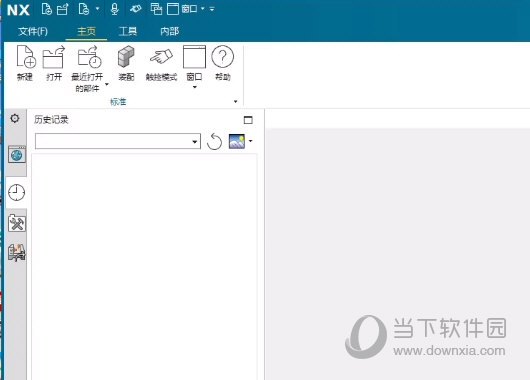This screenshot has width=530, height=380.
Task: Maximize the 历史记录 panel
Action: tap(248, 120)
